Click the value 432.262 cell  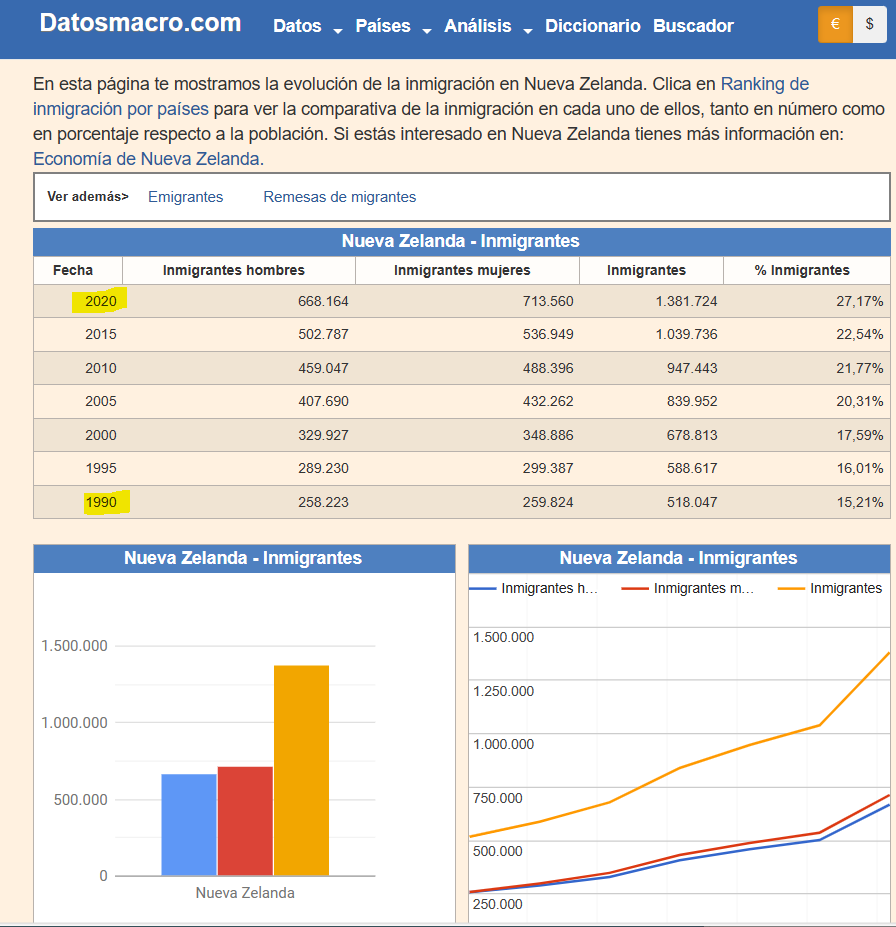point(547,401)
